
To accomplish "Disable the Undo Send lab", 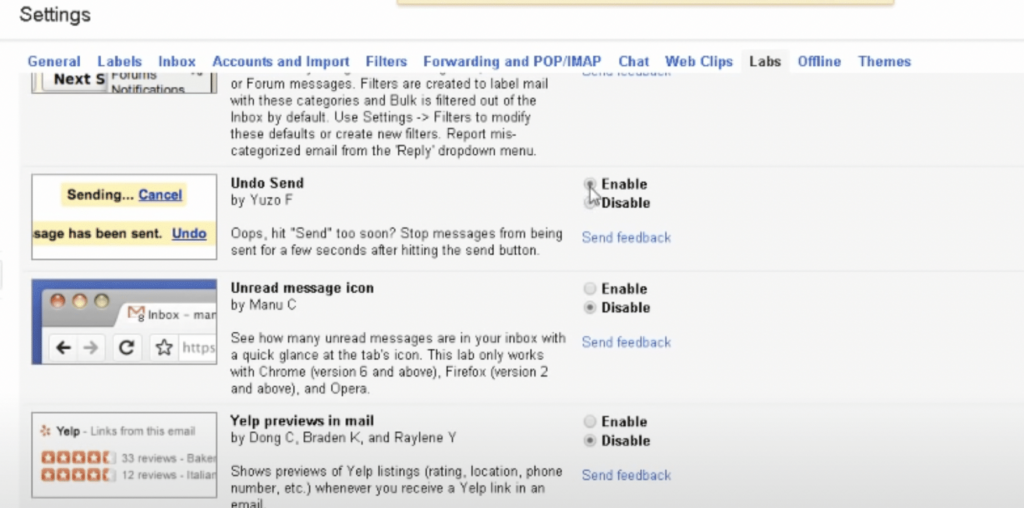I will pos(590,203).
